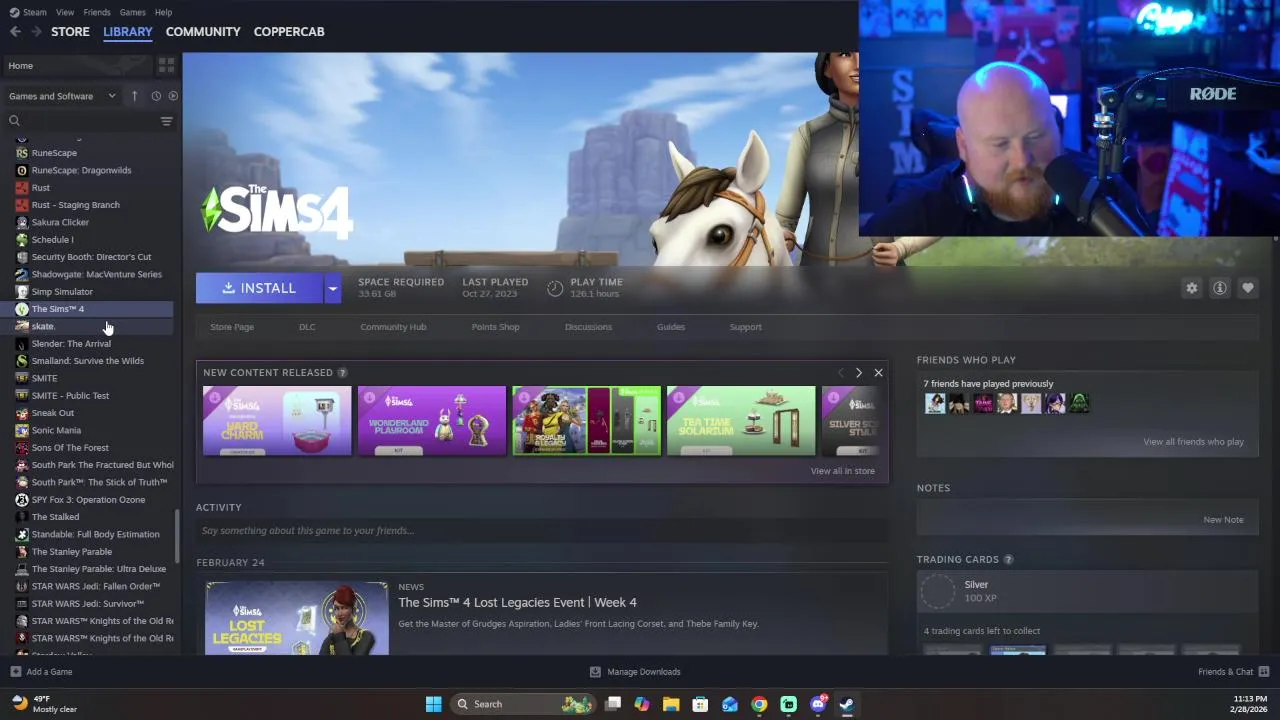Install The Sims 4

click(x=259, y=288)
